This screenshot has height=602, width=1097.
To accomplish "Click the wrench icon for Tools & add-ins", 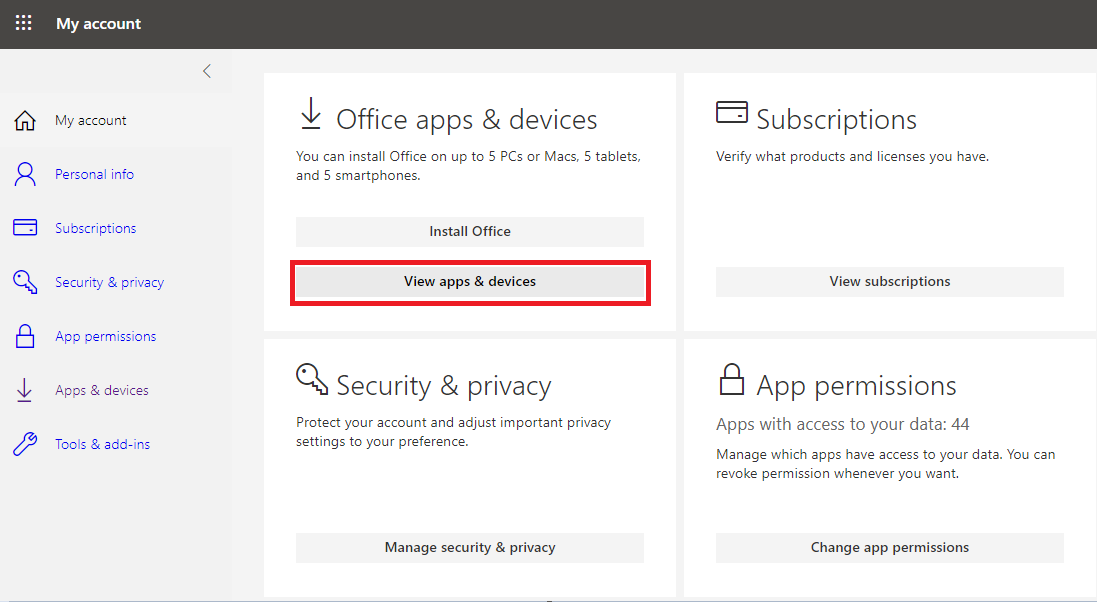I will pos(25,444).
